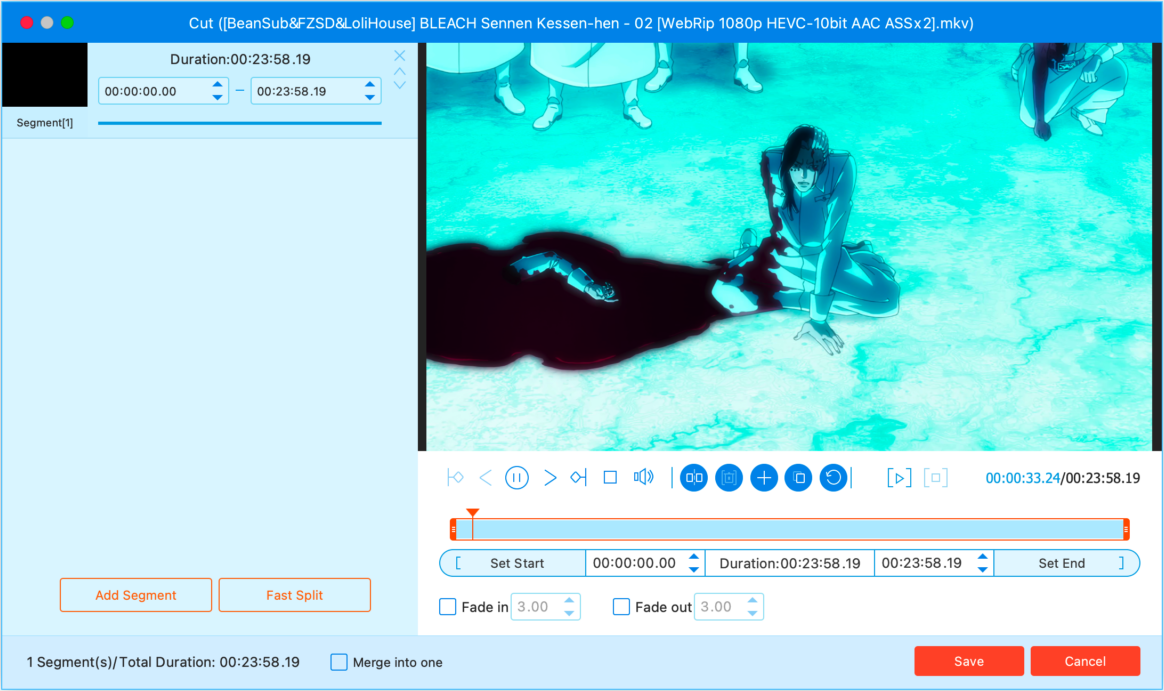Viewport: 1164px width, 691px height.
Task: Add a new segment using the plus icon
Action: pos(764,477)
